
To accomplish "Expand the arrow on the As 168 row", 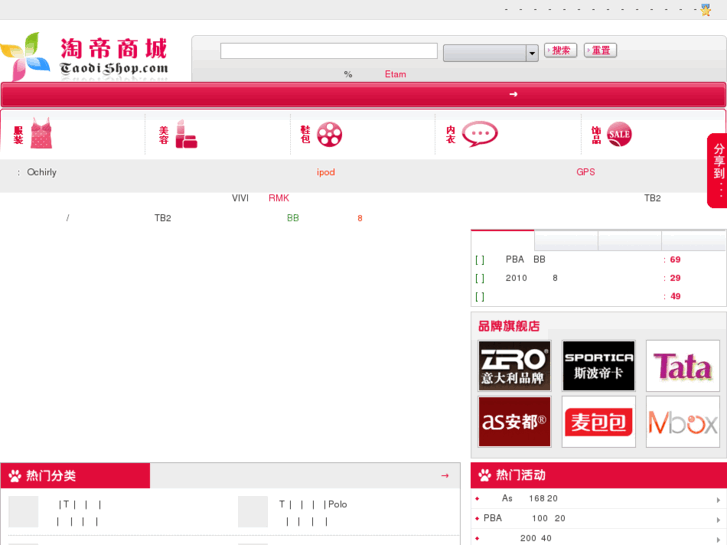I will click(x=718, y=500).
